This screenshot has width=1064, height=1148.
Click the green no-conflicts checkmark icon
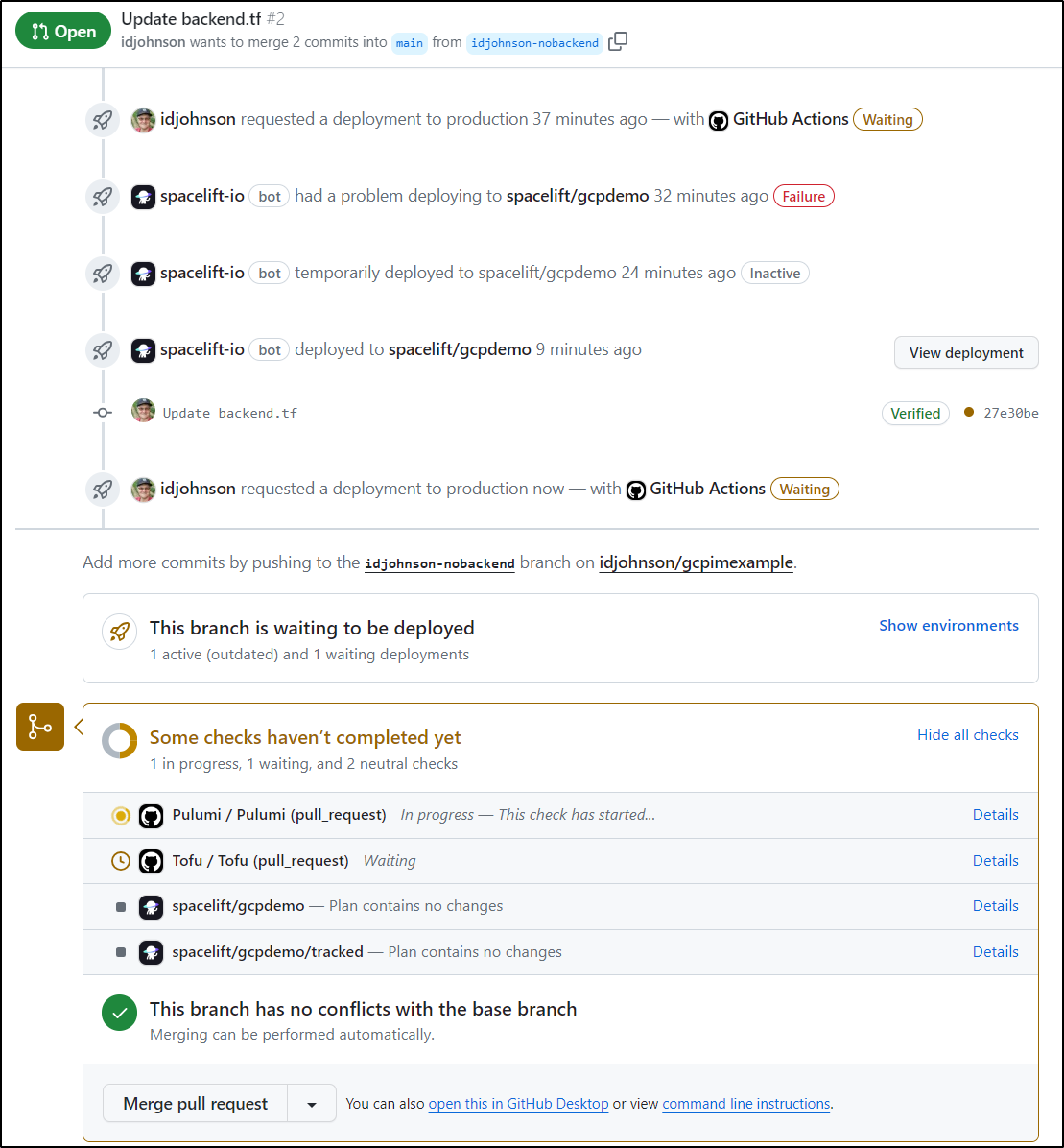click(x=119, y=1013)
